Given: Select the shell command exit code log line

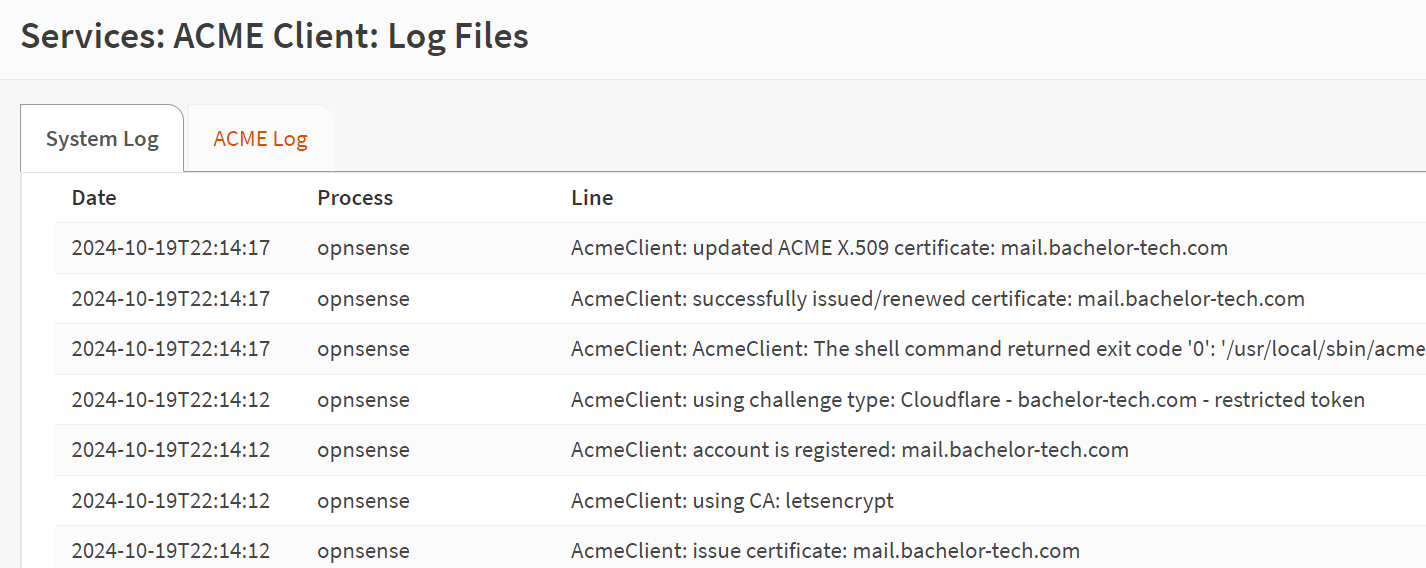Looking at the screenshot, I should pyautogui.click(x=741, y=349).
